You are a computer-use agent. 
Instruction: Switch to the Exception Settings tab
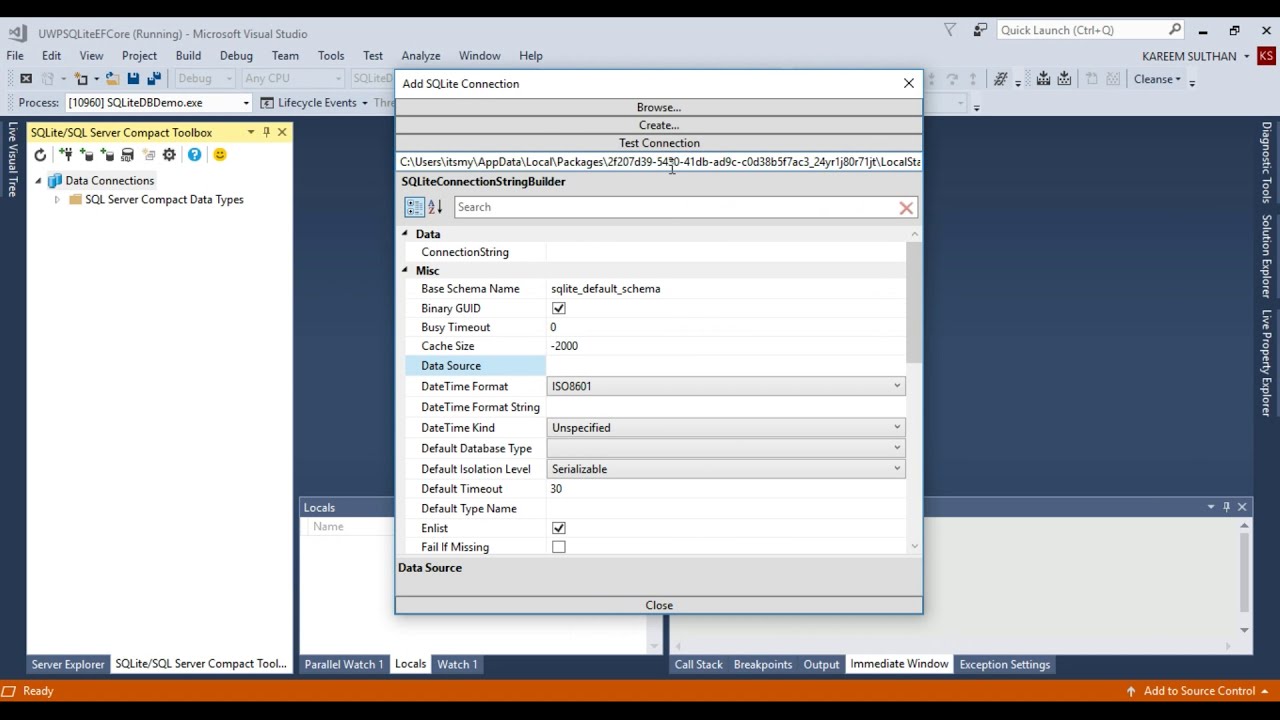tap(1005, 664)
